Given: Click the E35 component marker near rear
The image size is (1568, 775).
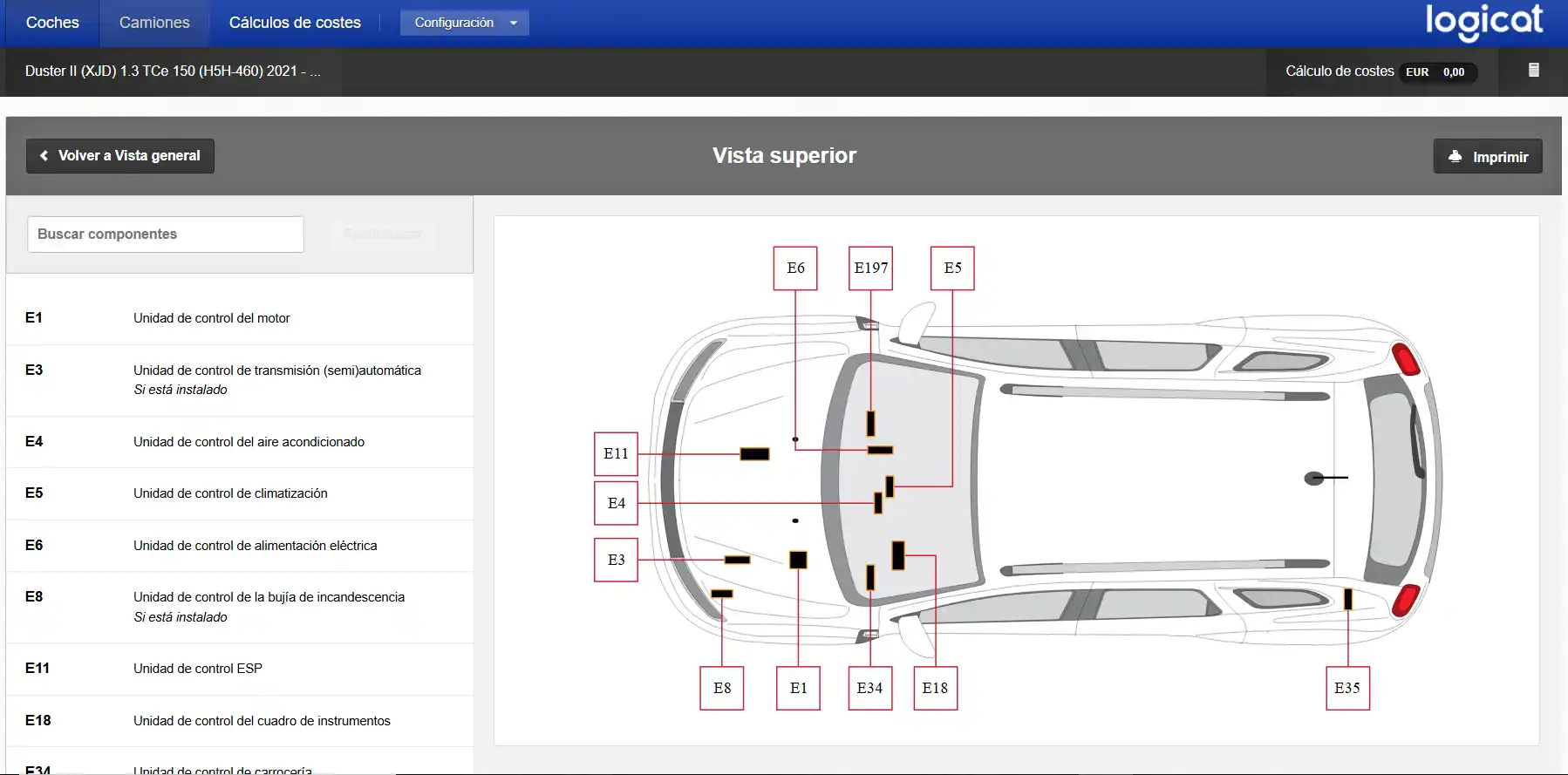Looking at the screenshot, I should pyautogui.click(x=1347, y=599).
